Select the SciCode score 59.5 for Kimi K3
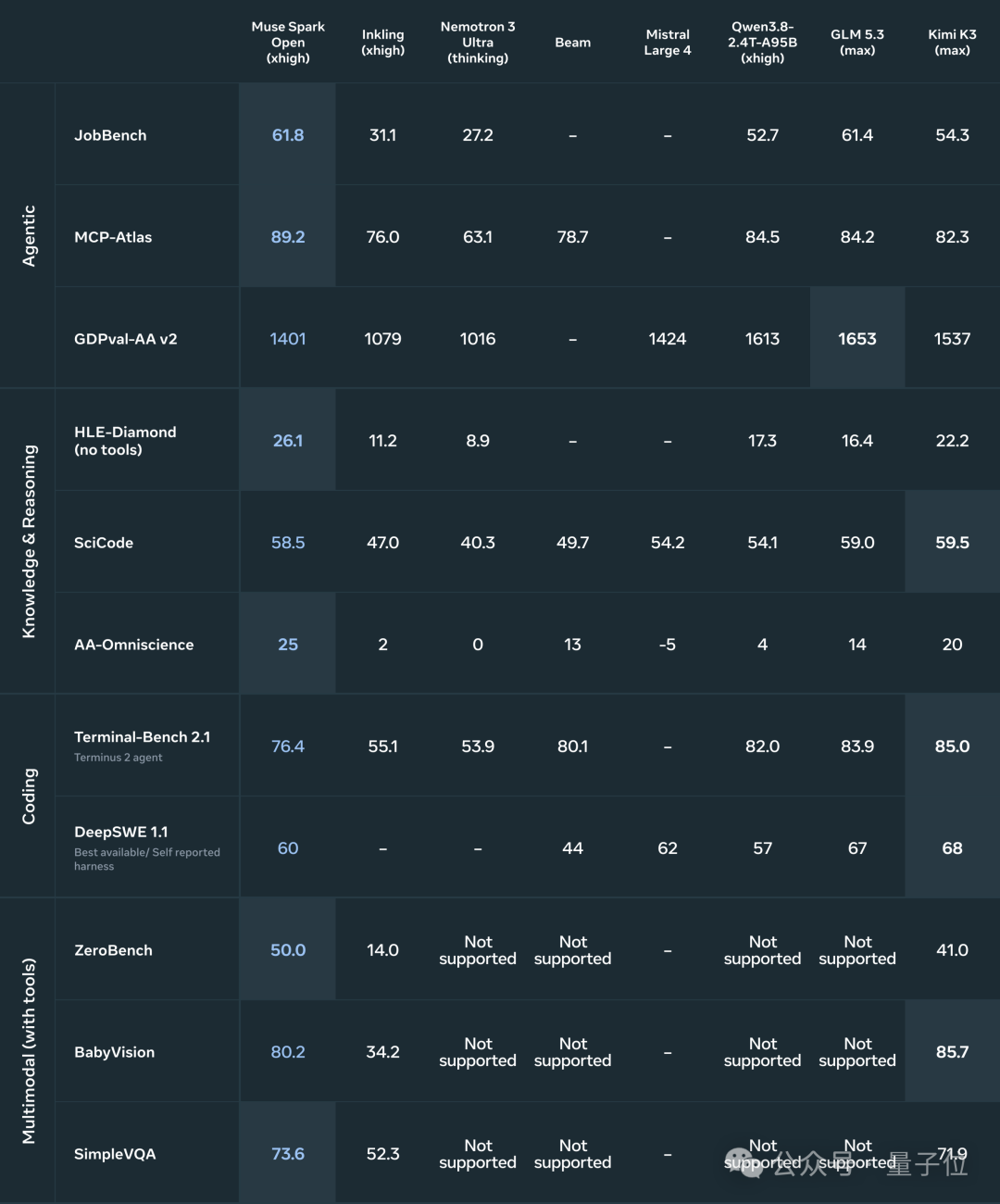Viewport: 1000px width, 1204px height. point(952,543)
